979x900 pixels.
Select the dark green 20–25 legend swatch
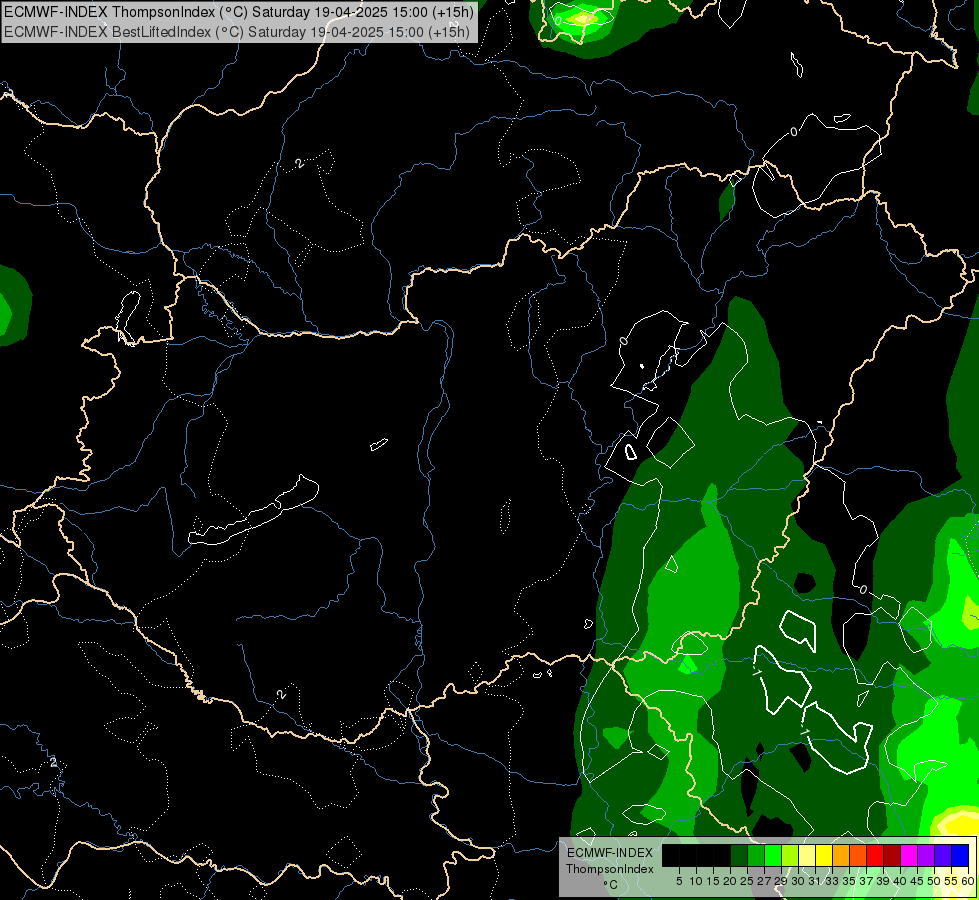click(x=739, y=855)
